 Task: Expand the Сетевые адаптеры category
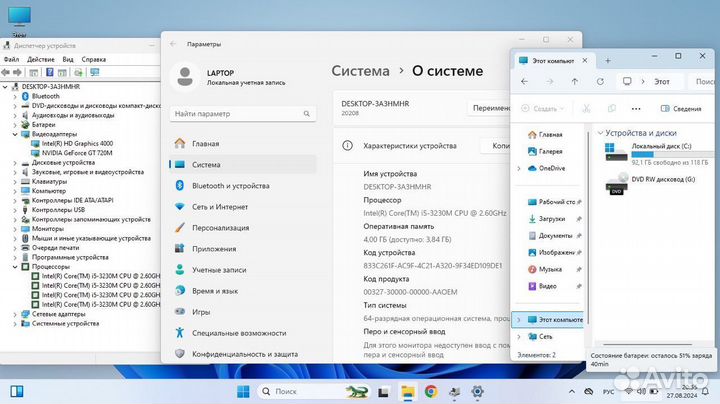click(x=15, y=314)
